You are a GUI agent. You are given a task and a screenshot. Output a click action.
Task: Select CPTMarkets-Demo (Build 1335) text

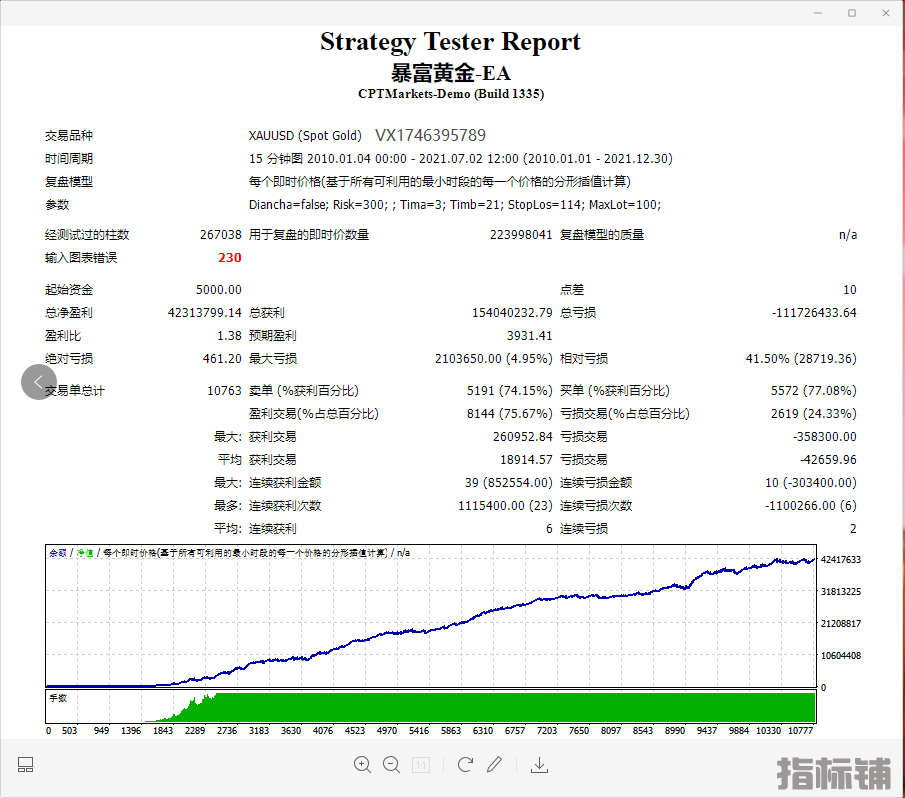point(451,94)
